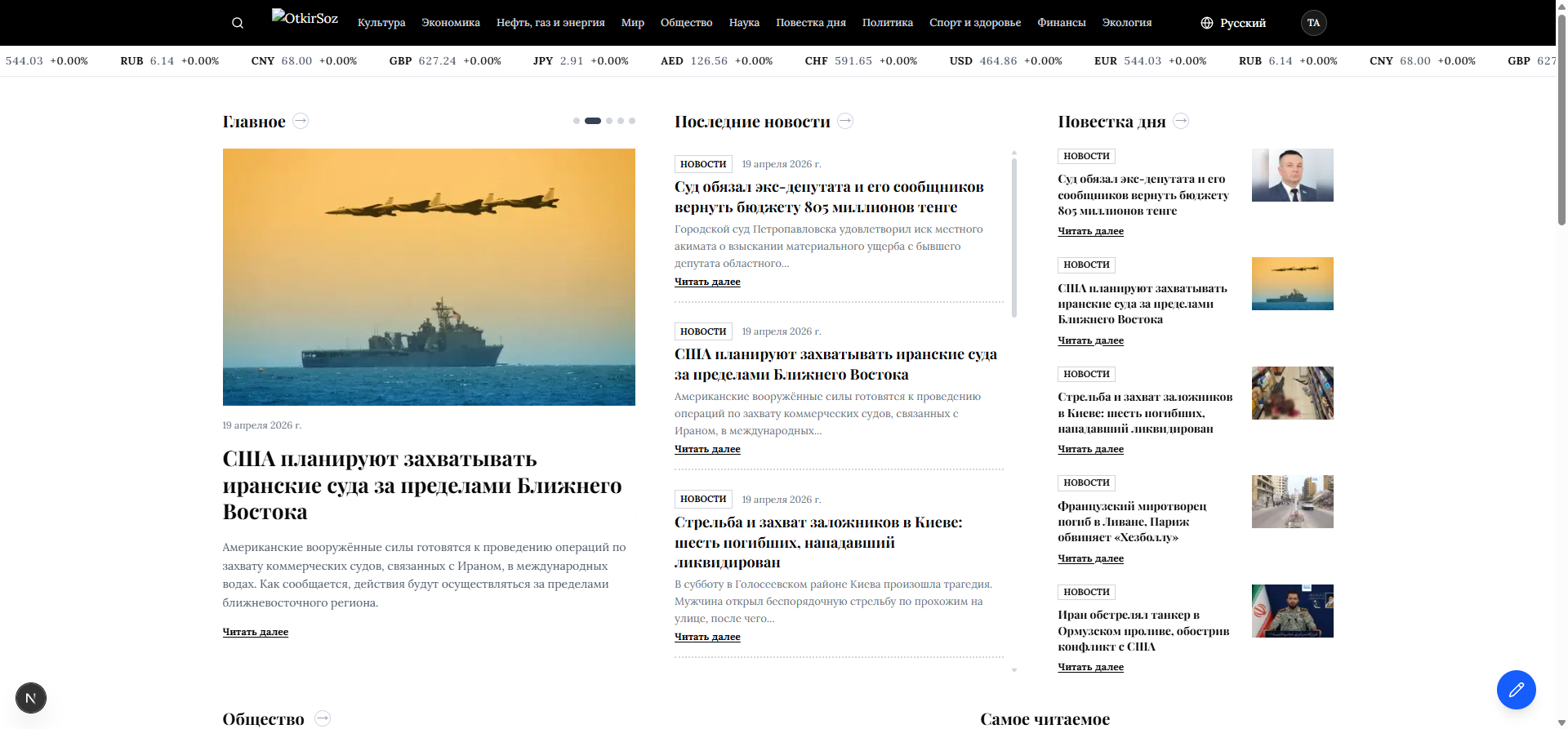This screenshot has width=1568, height=729.
Task: Open Нефть, газ и энергия section
Action: click(x=550, y=23)
